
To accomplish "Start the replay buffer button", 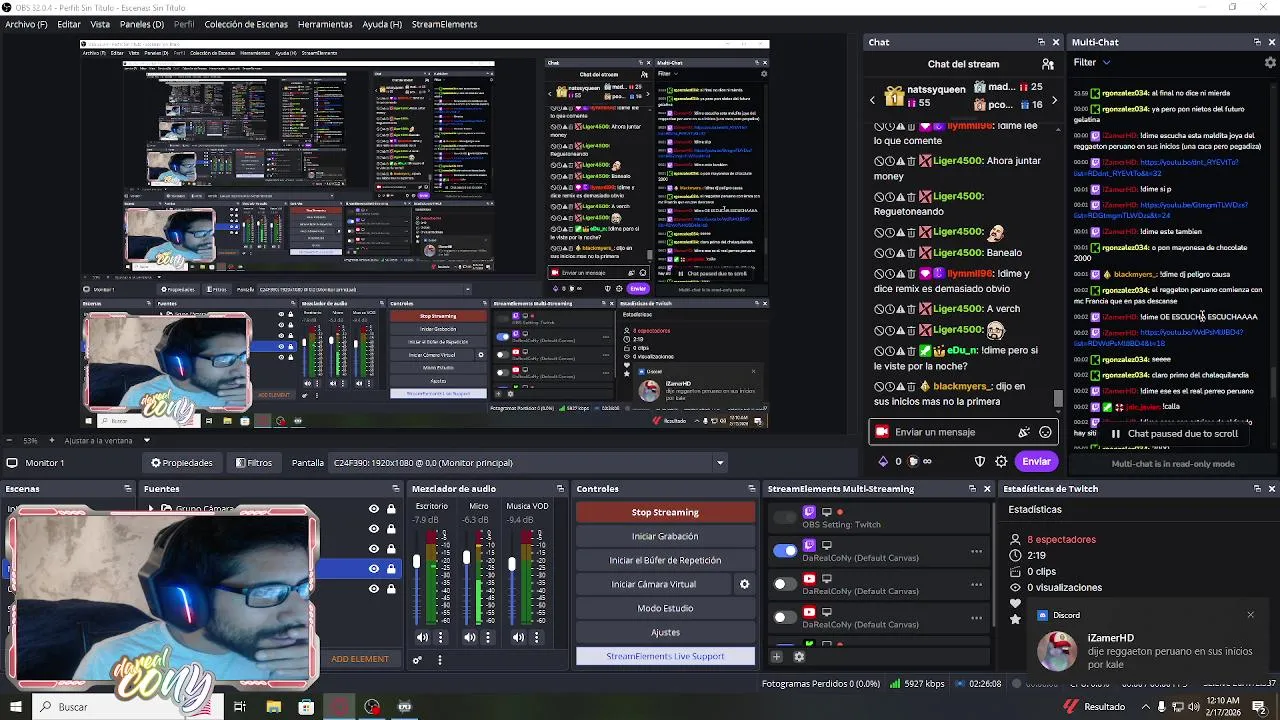I will pyautogui.click(x=665, y=560).
